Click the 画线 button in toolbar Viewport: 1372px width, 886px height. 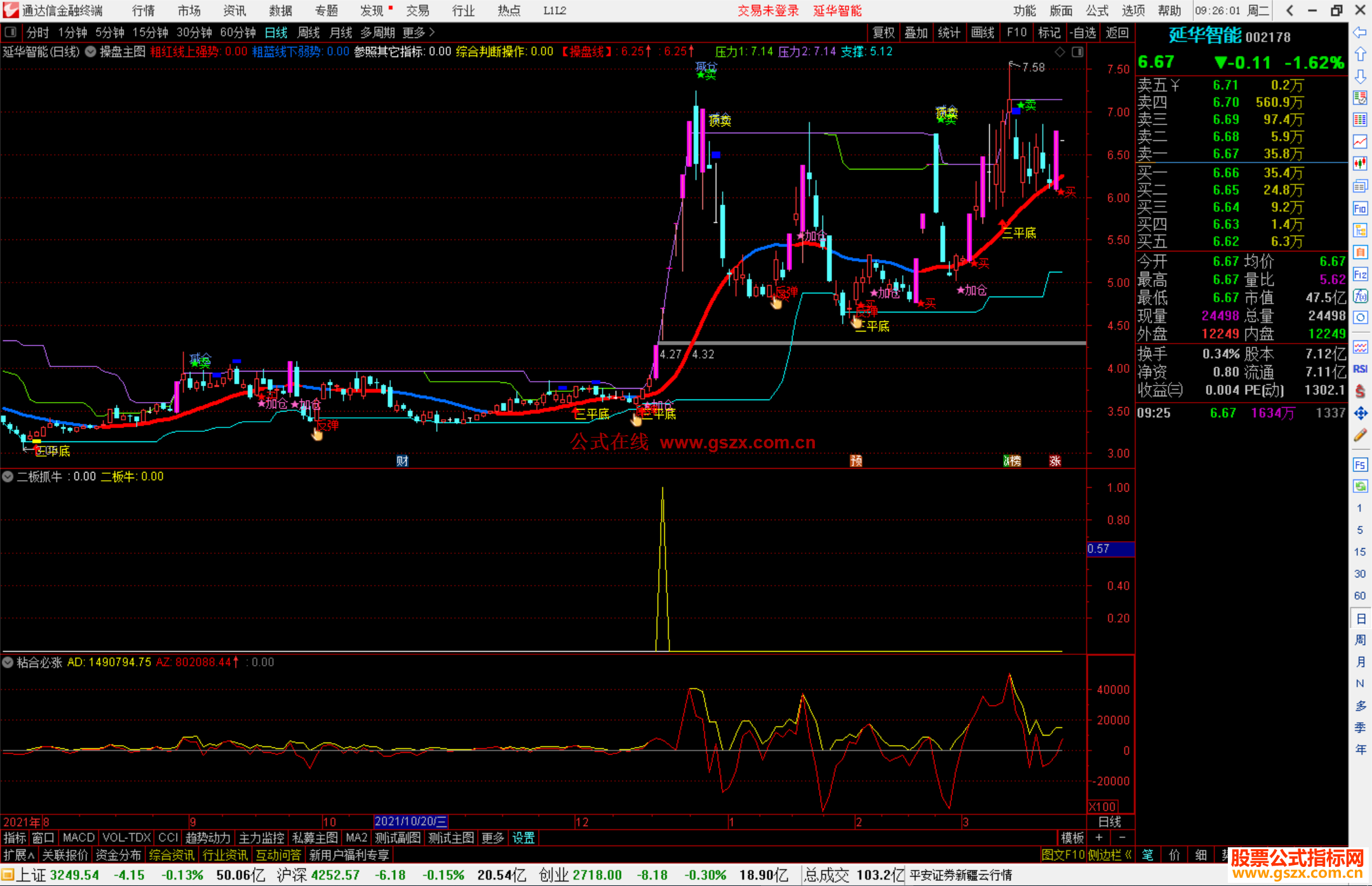pos(983,32)
